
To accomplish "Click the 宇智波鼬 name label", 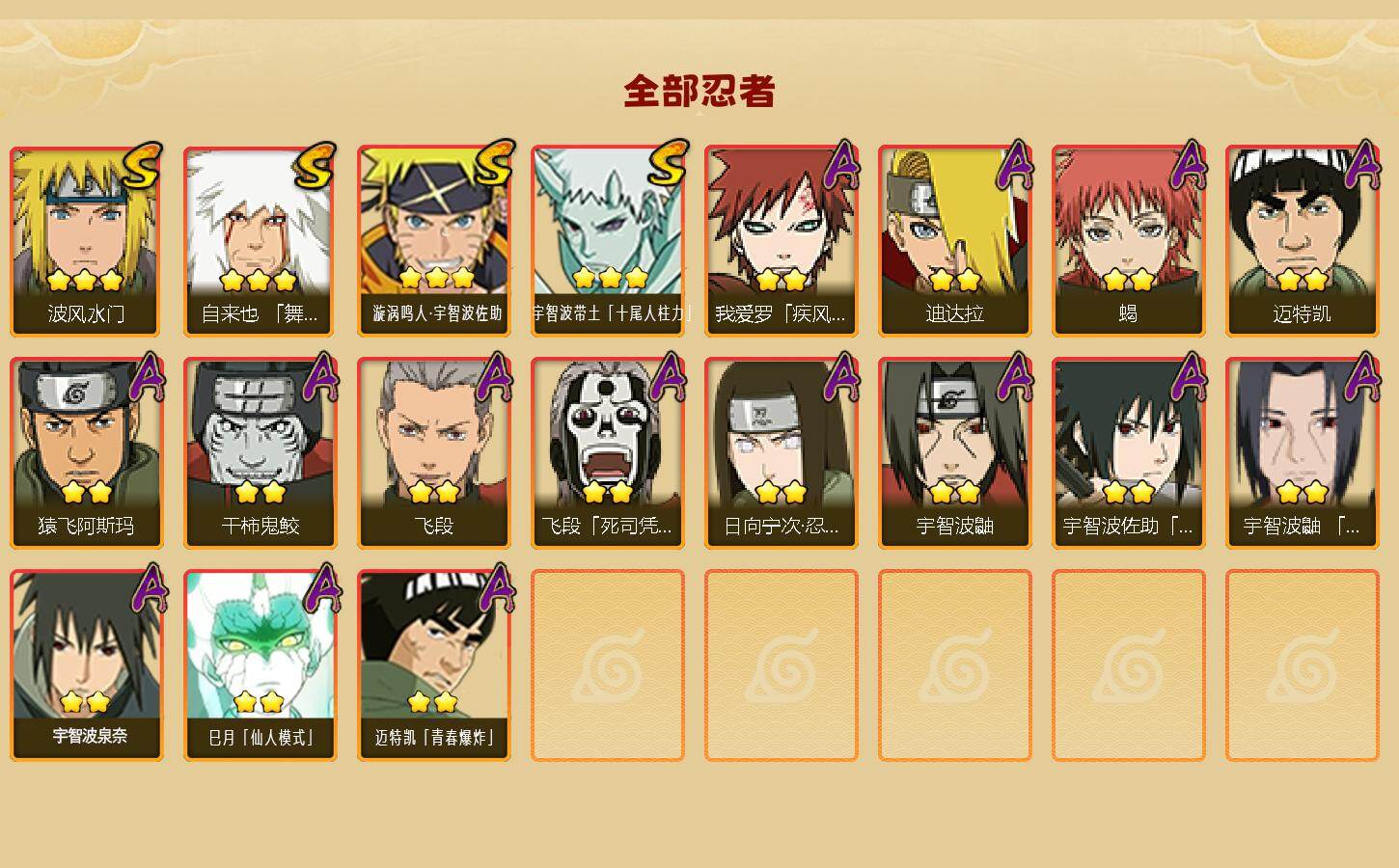I will (x=955, y=526).
